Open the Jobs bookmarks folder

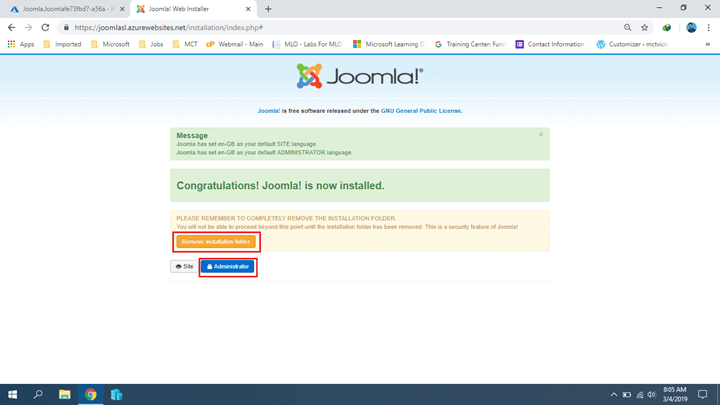(151, 44)
